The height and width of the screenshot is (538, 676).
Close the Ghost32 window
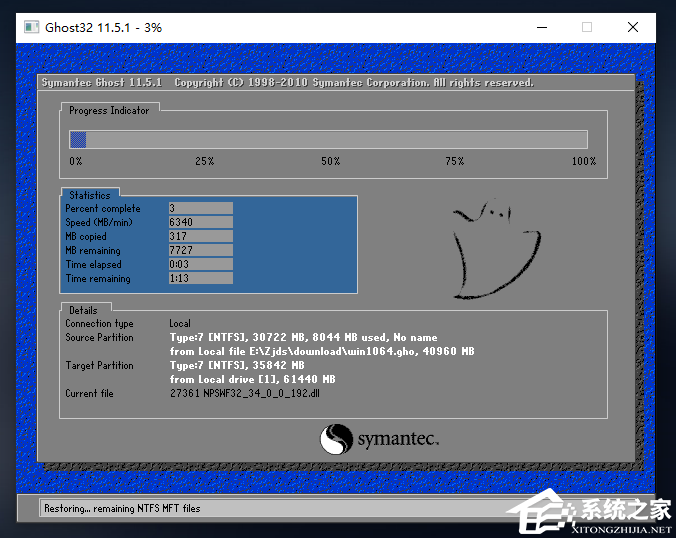pos(633,27)
